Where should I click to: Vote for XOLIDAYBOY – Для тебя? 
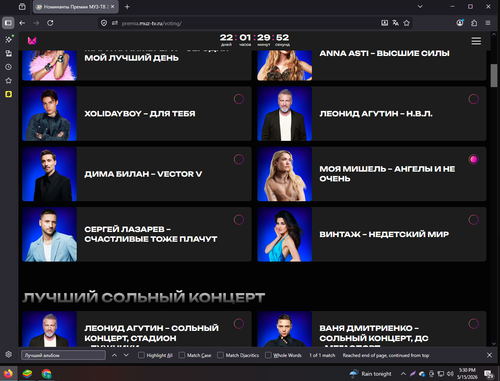click(x=239, y=99)
